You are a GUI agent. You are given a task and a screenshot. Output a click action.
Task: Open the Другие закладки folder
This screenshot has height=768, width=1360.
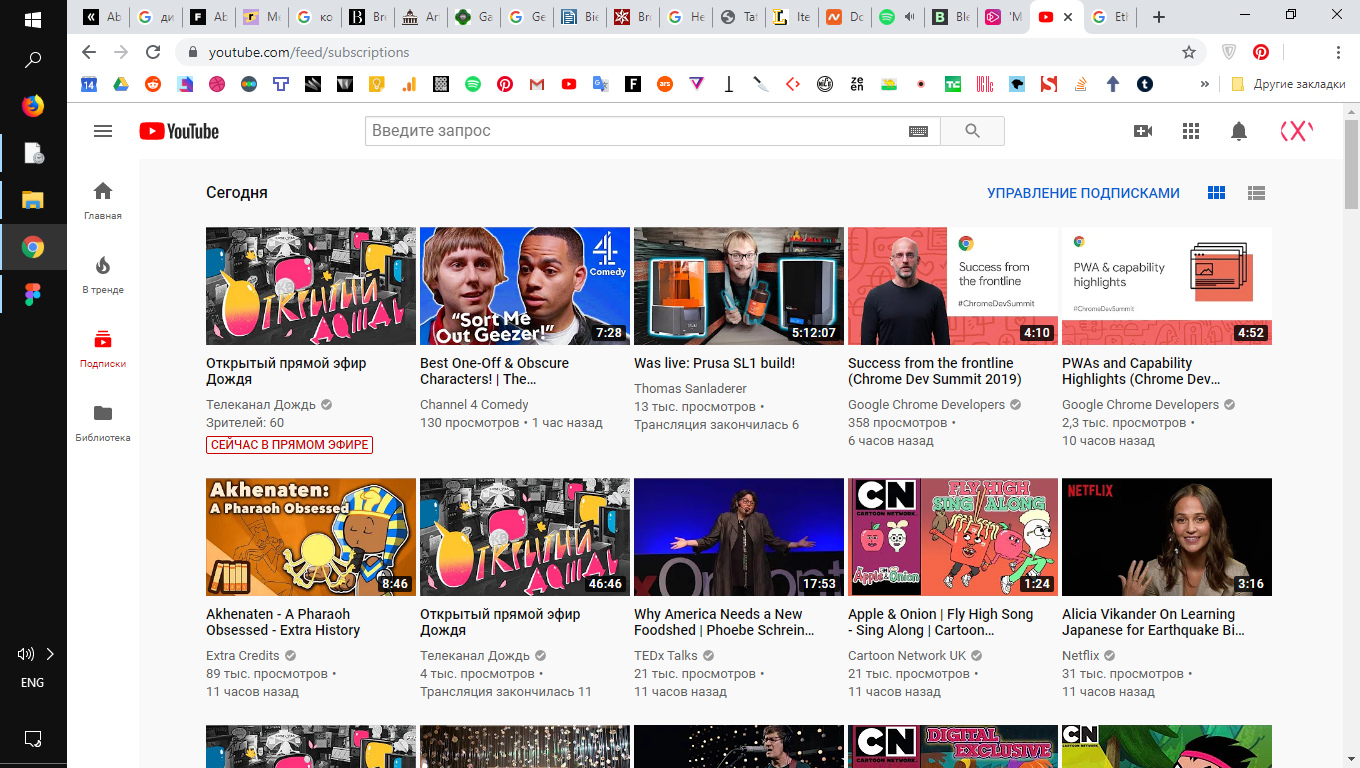1289,85
